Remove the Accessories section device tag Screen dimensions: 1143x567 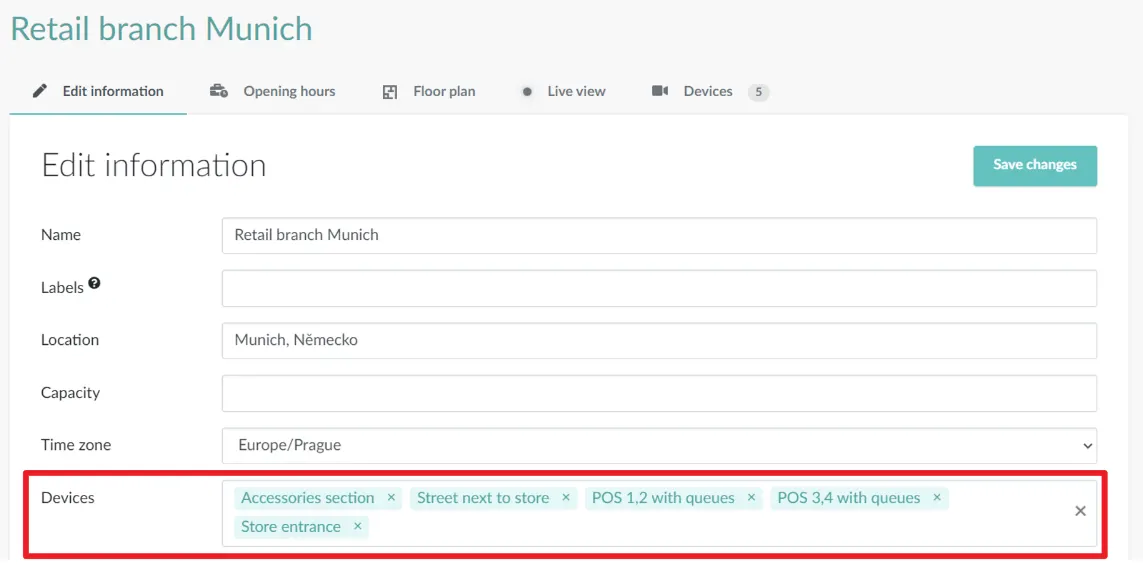pos(391,498)
